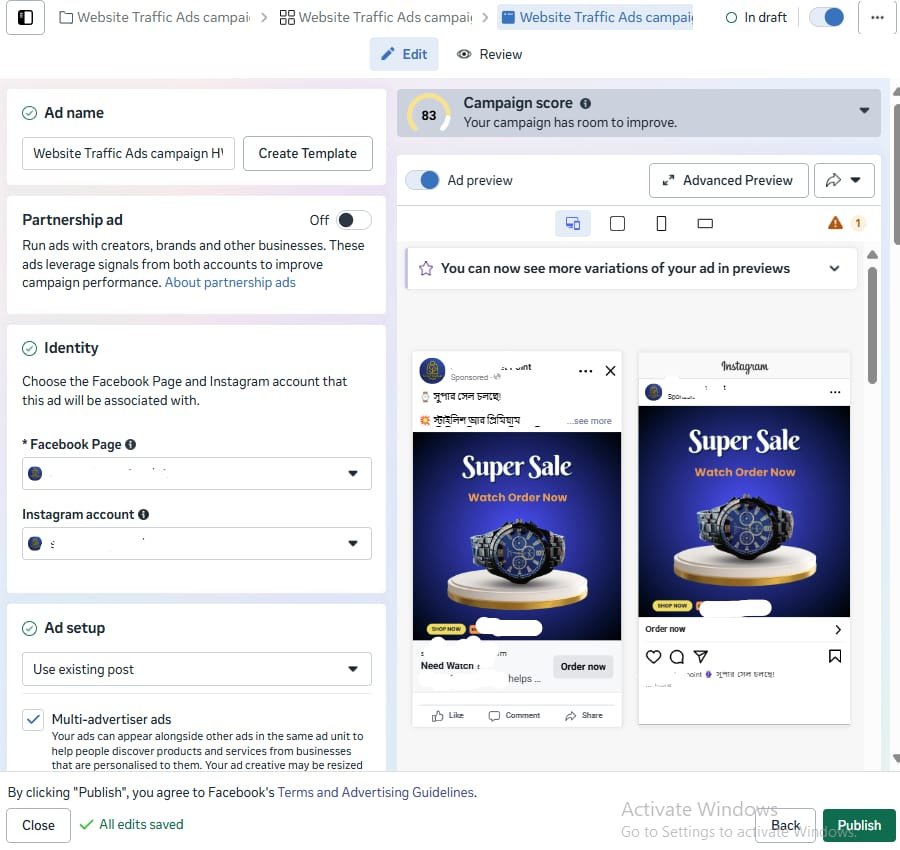Select the mobile portrait preview icon
The height and width of the screenshot is (850, 900).
(x=661, y=223)
